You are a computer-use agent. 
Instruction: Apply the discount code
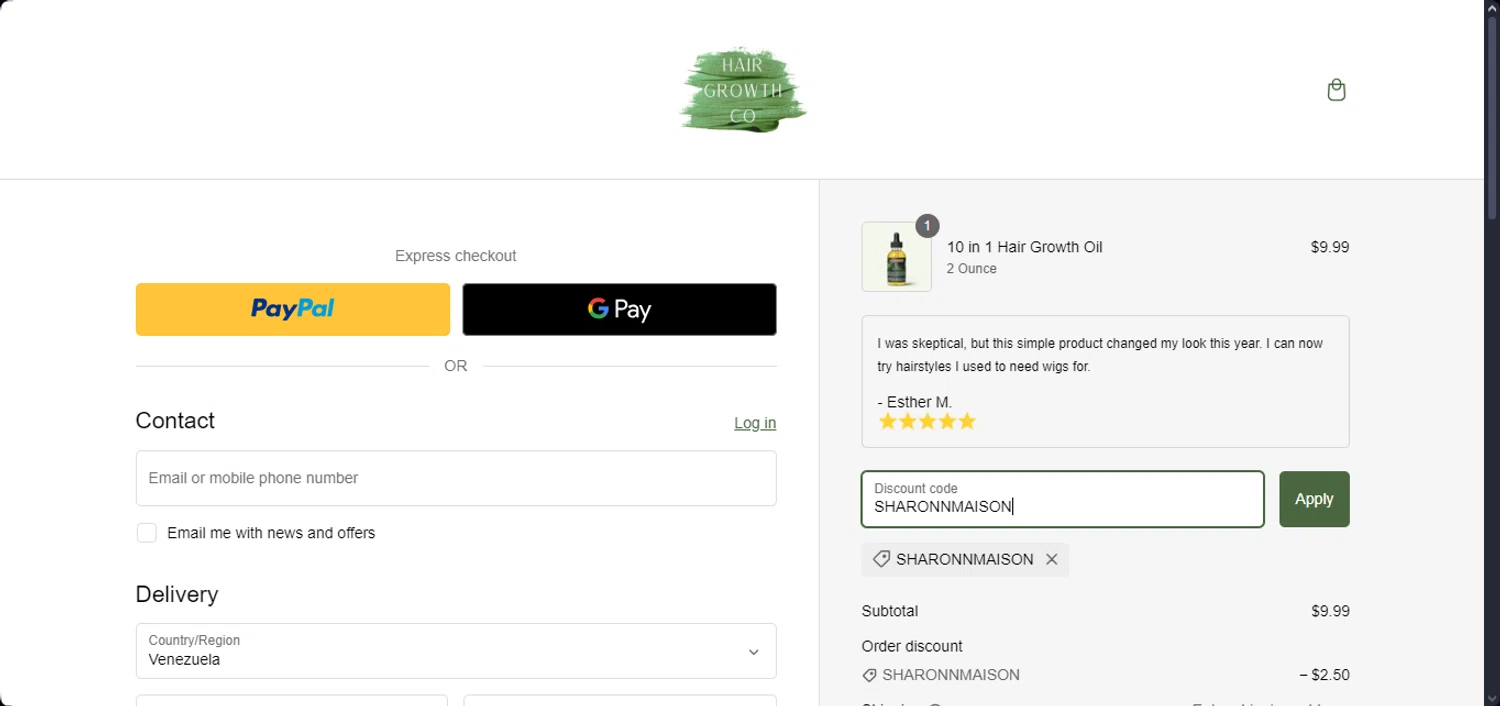1314,499
